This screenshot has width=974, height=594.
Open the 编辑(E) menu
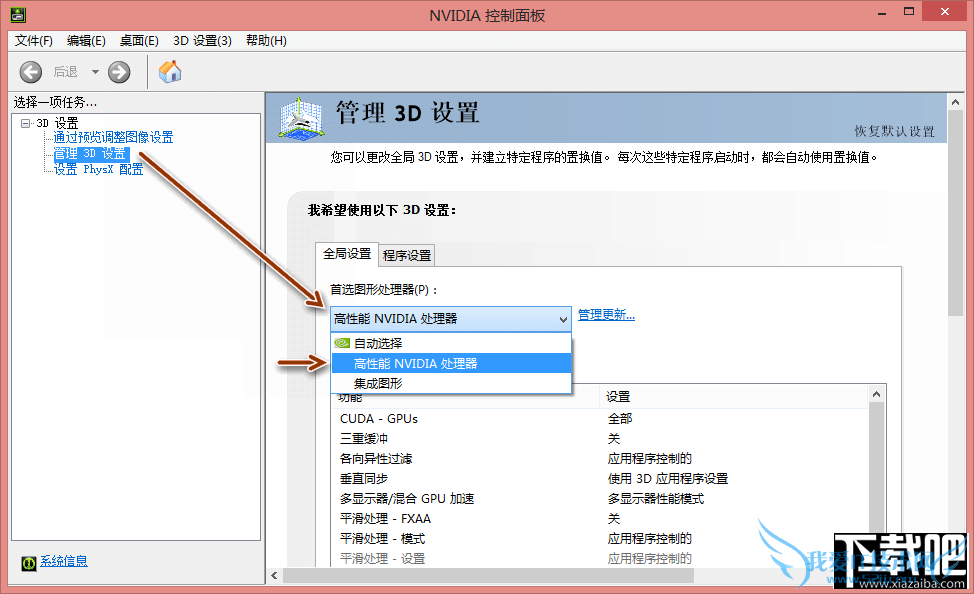(x=86, y=40)
